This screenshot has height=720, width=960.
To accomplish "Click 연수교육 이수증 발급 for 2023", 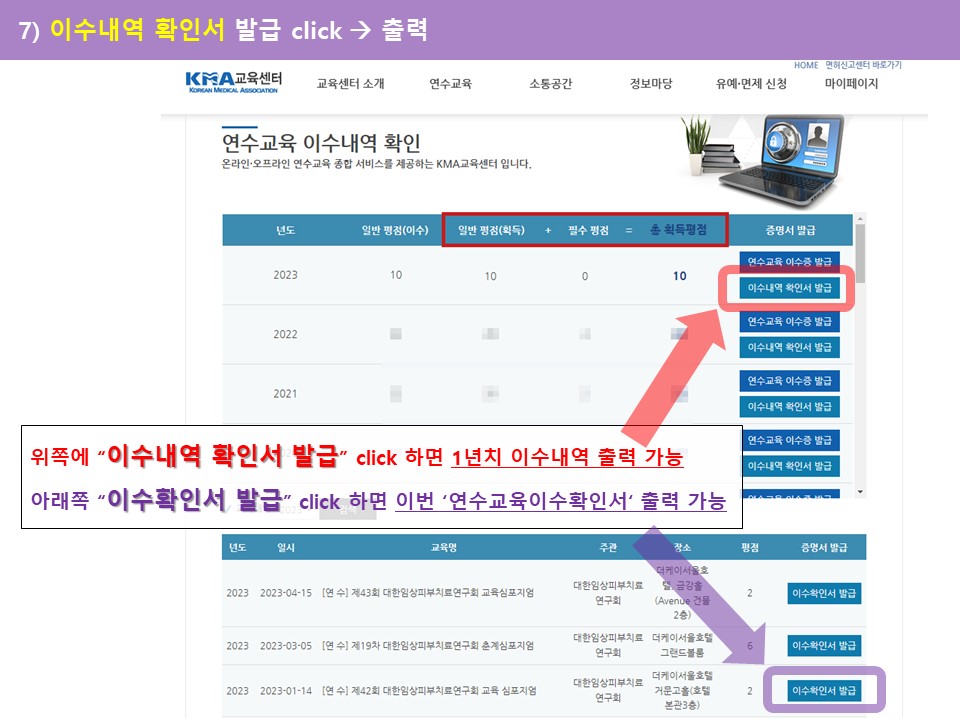I will click(x=790, y=262).
